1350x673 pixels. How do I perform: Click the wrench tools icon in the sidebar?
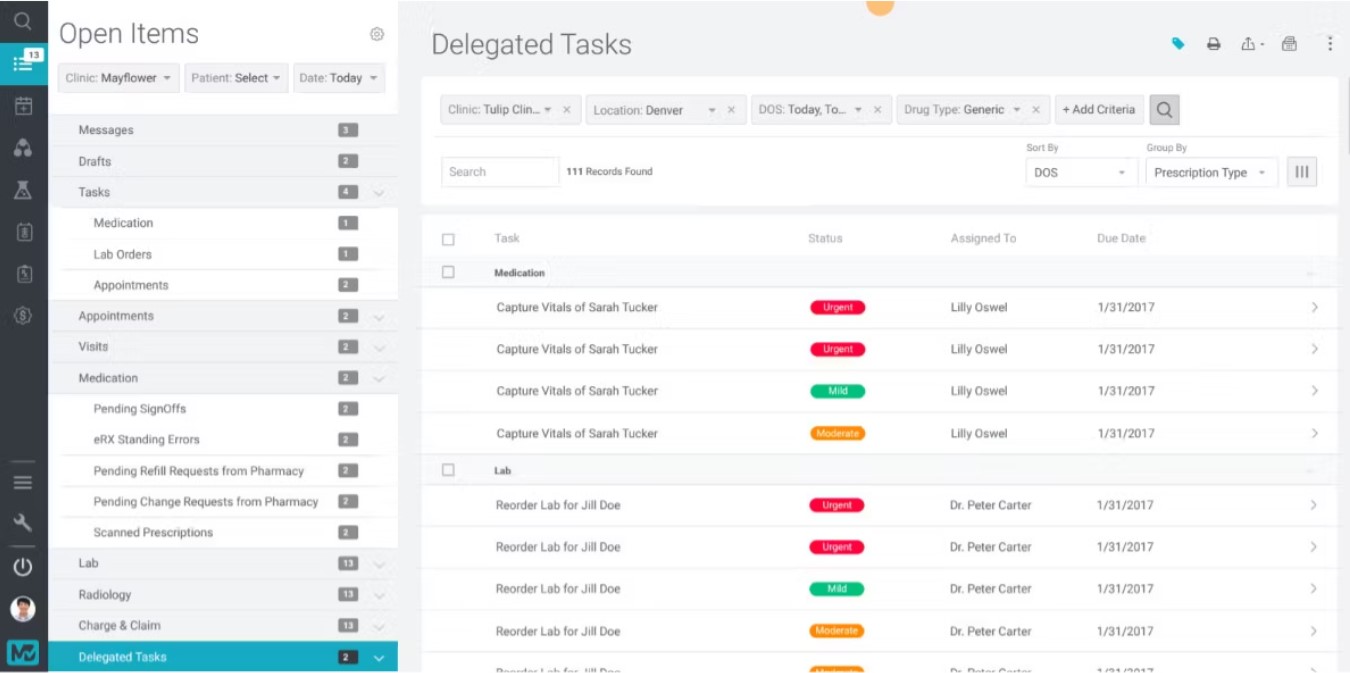pos(22,522)
